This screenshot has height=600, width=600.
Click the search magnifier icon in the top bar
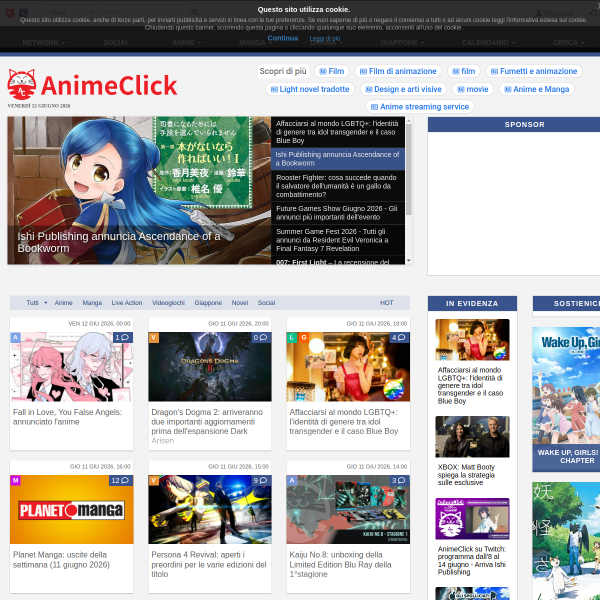pyautogui.click(x=195, y=12)
